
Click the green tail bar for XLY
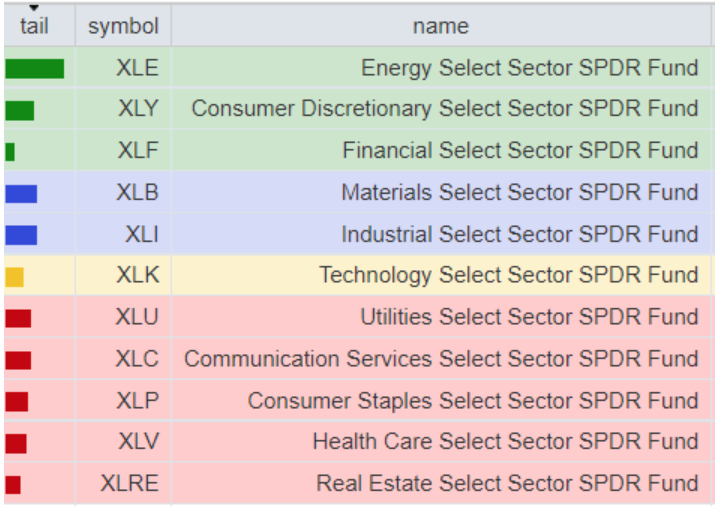(20, 110)
